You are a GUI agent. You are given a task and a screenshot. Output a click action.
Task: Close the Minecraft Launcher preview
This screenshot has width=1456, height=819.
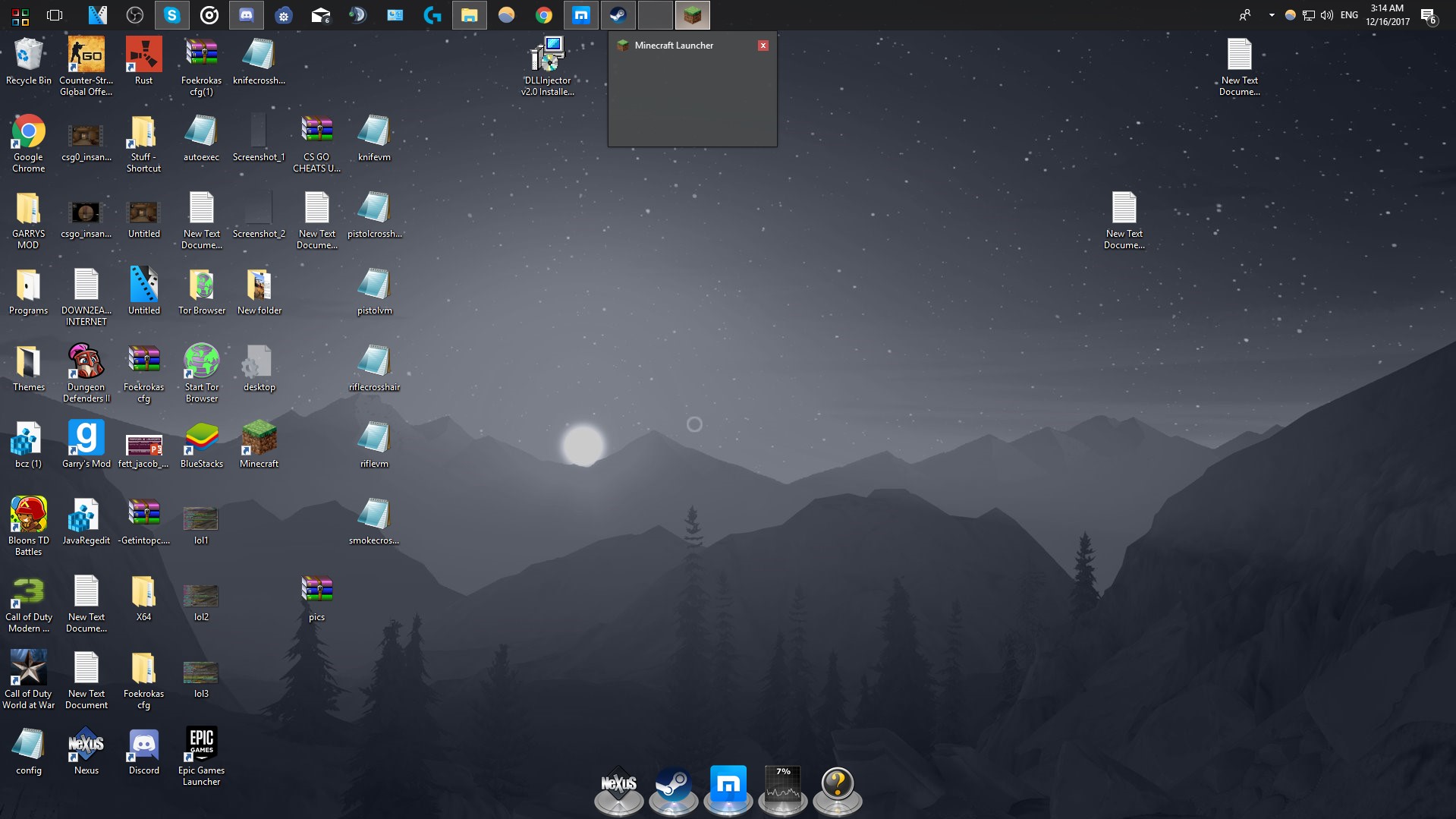tap(763, 46)
